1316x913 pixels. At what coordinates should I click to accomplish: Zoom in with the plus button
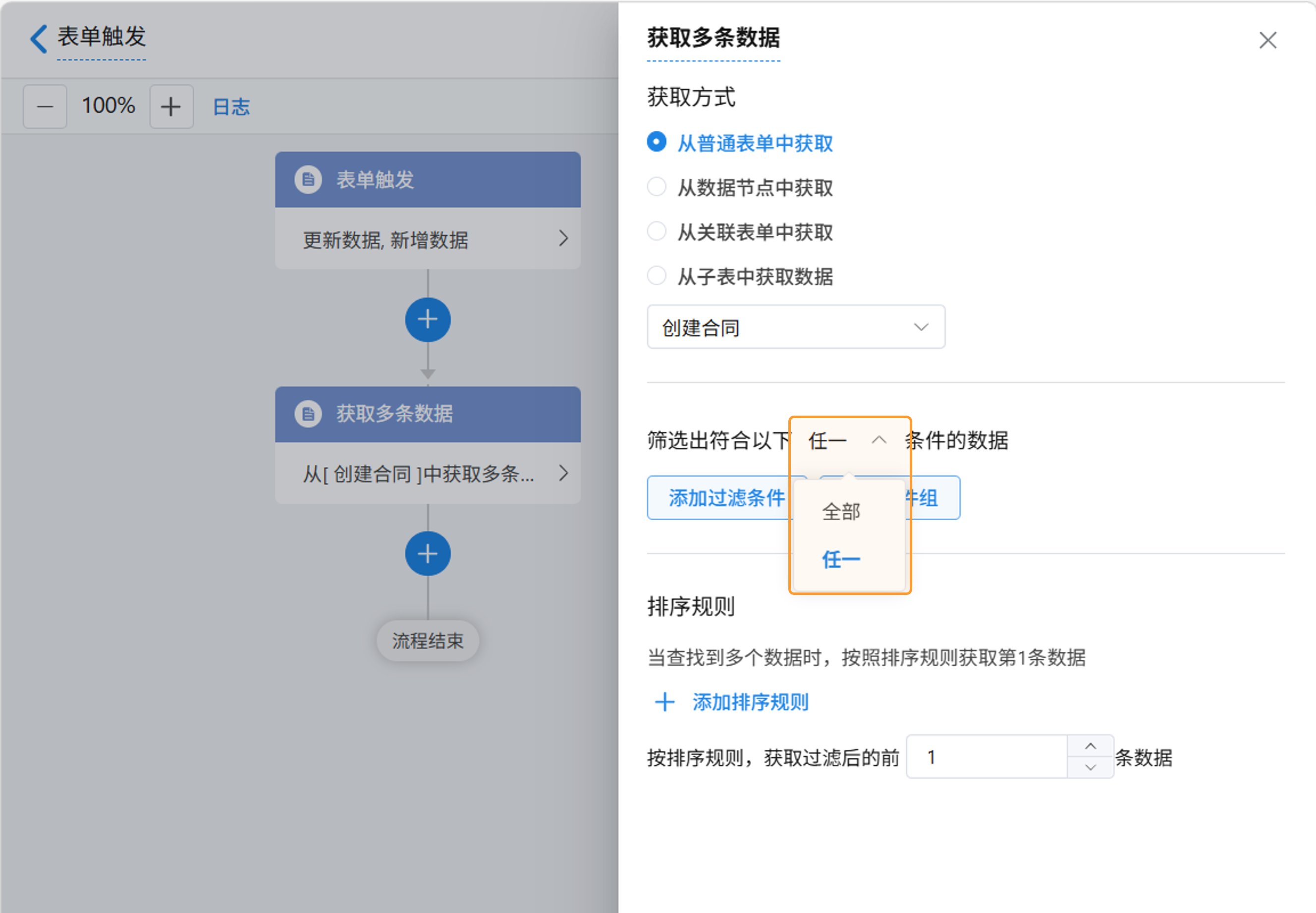click(x=171, y=107)
